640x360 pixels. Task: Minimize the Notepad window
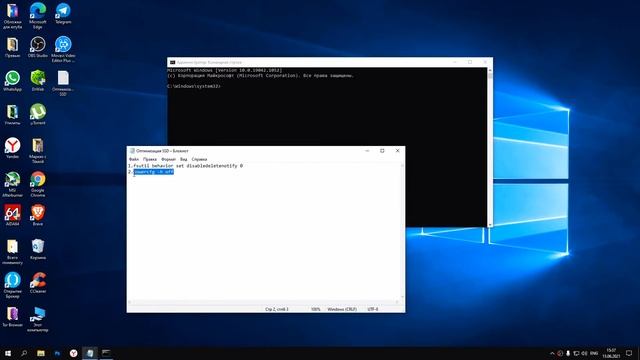click(x=367, y=151)
